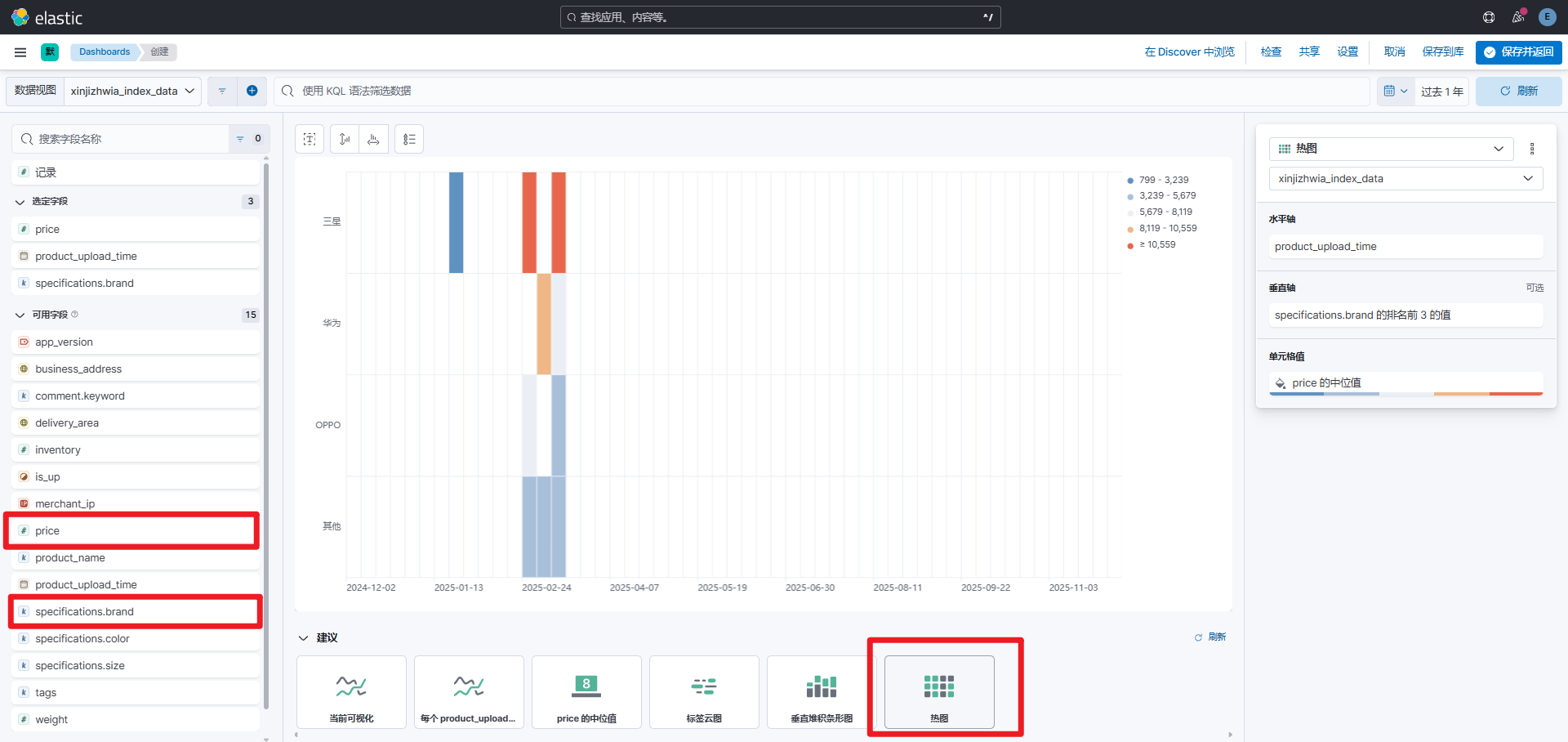Open the help menu lifebuoy icon

pyautogui.click(x=1489, y=17)
